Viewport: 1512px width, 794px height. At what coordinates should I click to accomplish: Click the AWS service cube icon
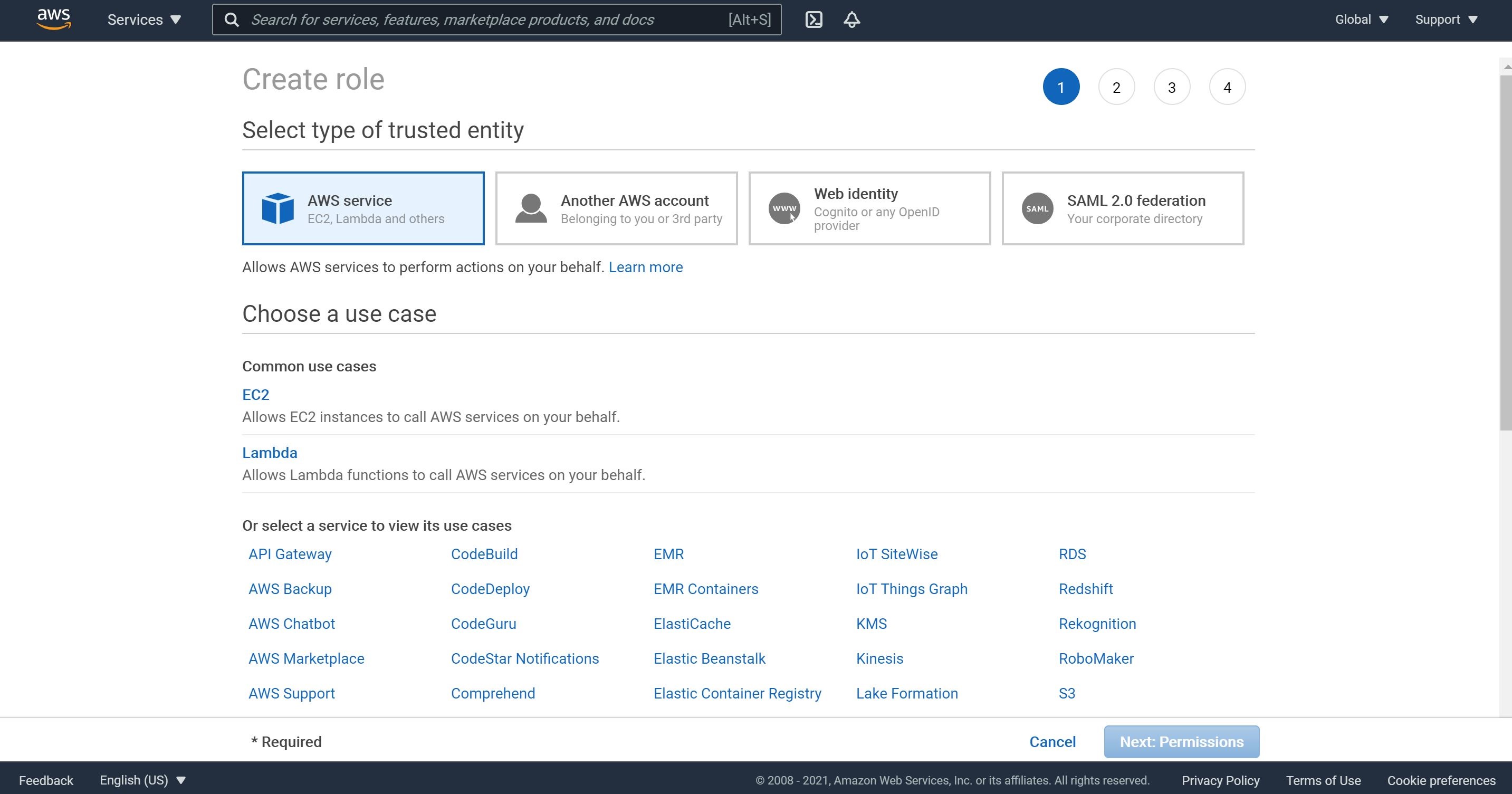(x=277, y=208)
